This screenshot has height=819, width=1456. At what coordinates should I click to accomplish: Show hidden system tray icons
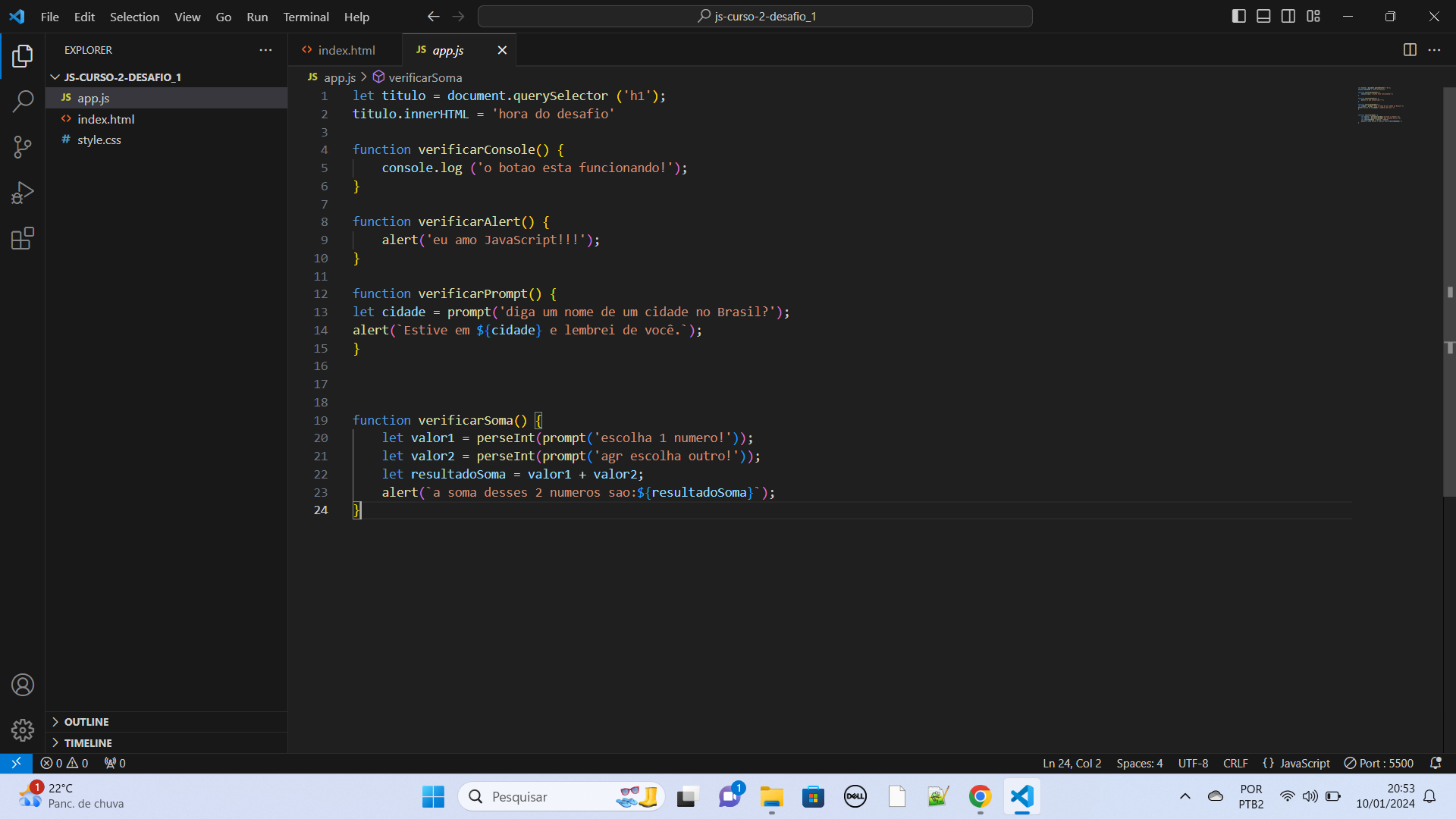click(x=1185, y=796)
